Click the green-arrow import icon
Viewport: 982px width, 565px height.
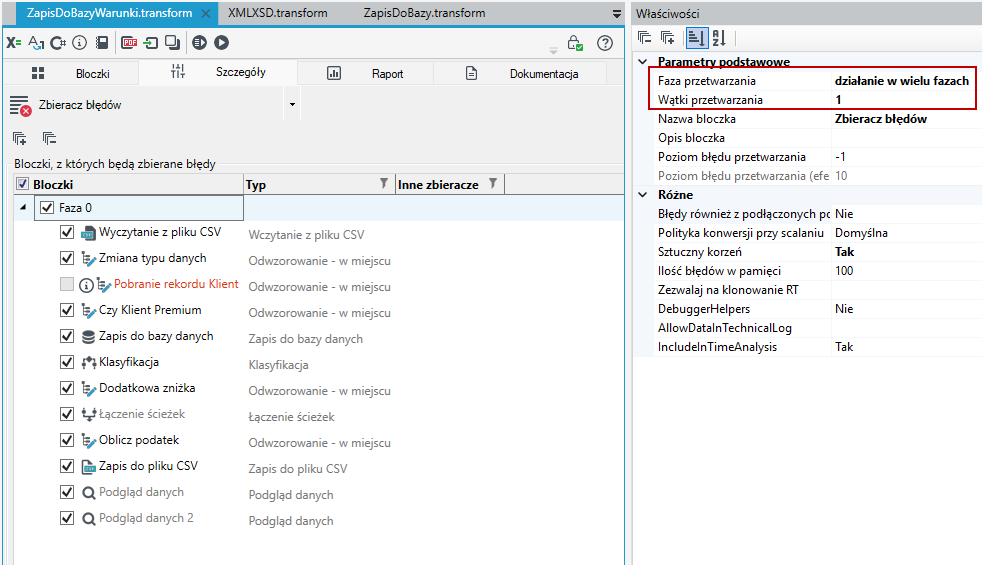coord(151,43)
